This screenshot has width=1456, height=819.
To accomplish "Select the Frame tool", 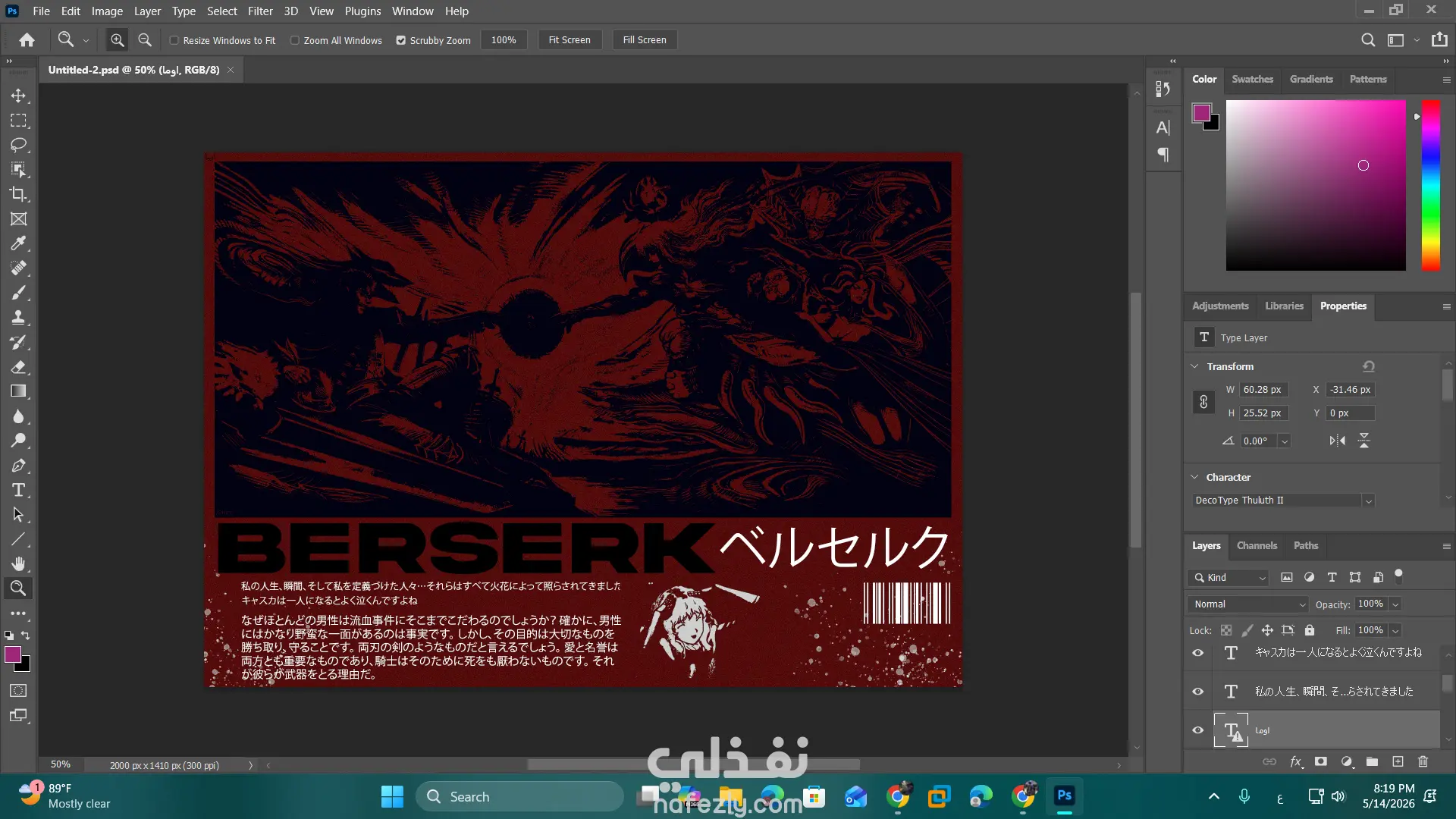I will [18, 219].
